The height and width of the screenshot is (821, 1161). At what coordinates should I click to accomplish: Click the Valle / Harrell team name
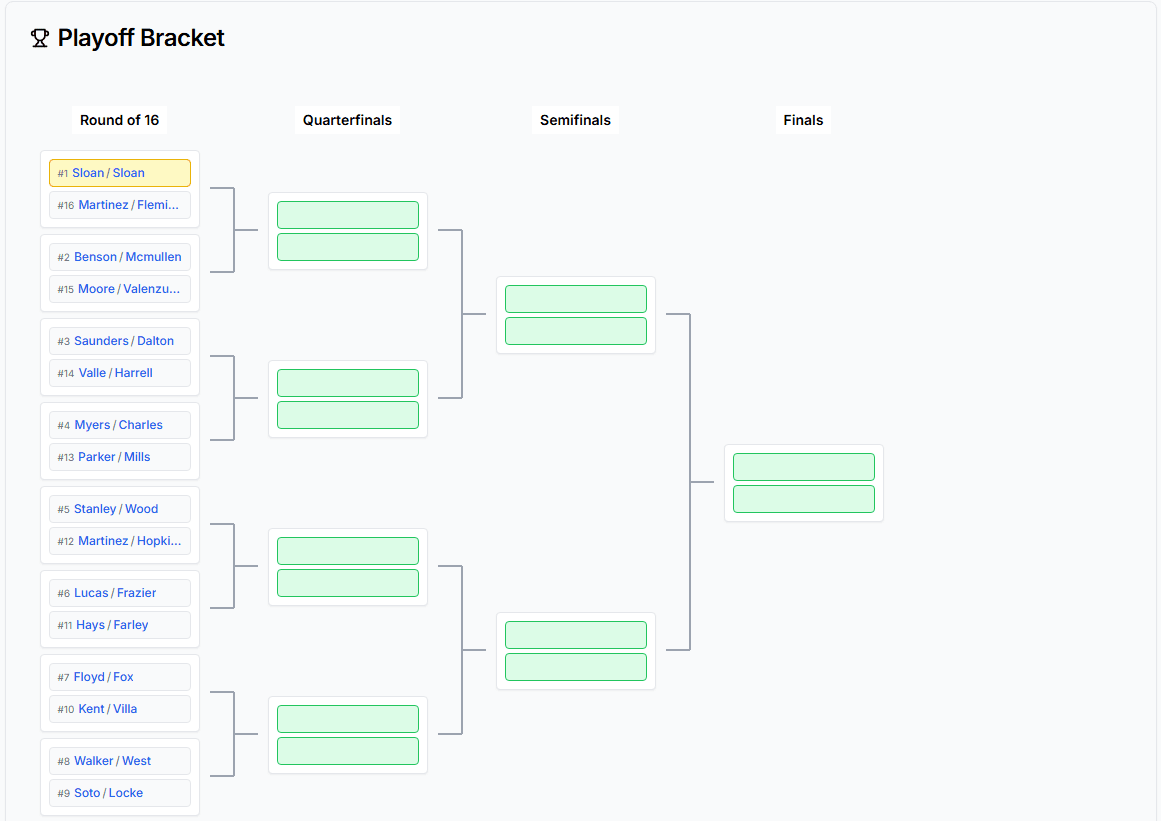click(120, 372)
